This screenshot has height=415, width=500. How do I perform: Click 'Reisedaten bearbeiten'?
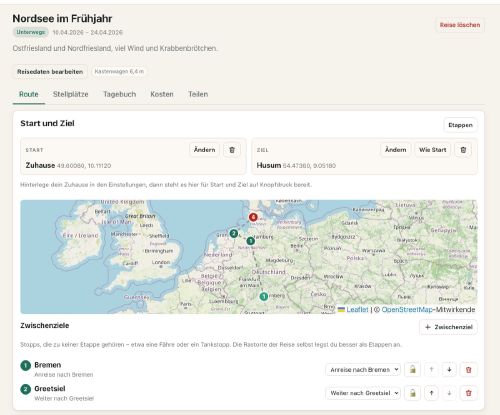50,72
